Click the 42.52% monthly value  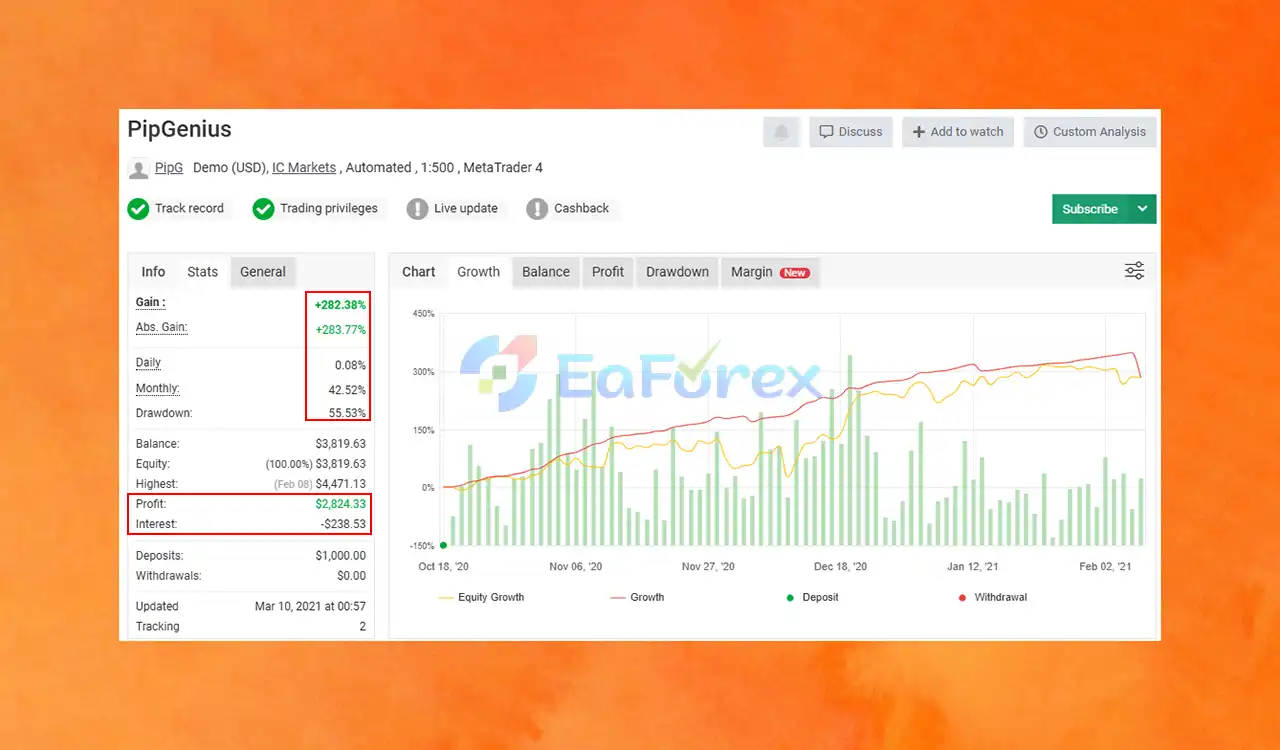pos(347,390)
